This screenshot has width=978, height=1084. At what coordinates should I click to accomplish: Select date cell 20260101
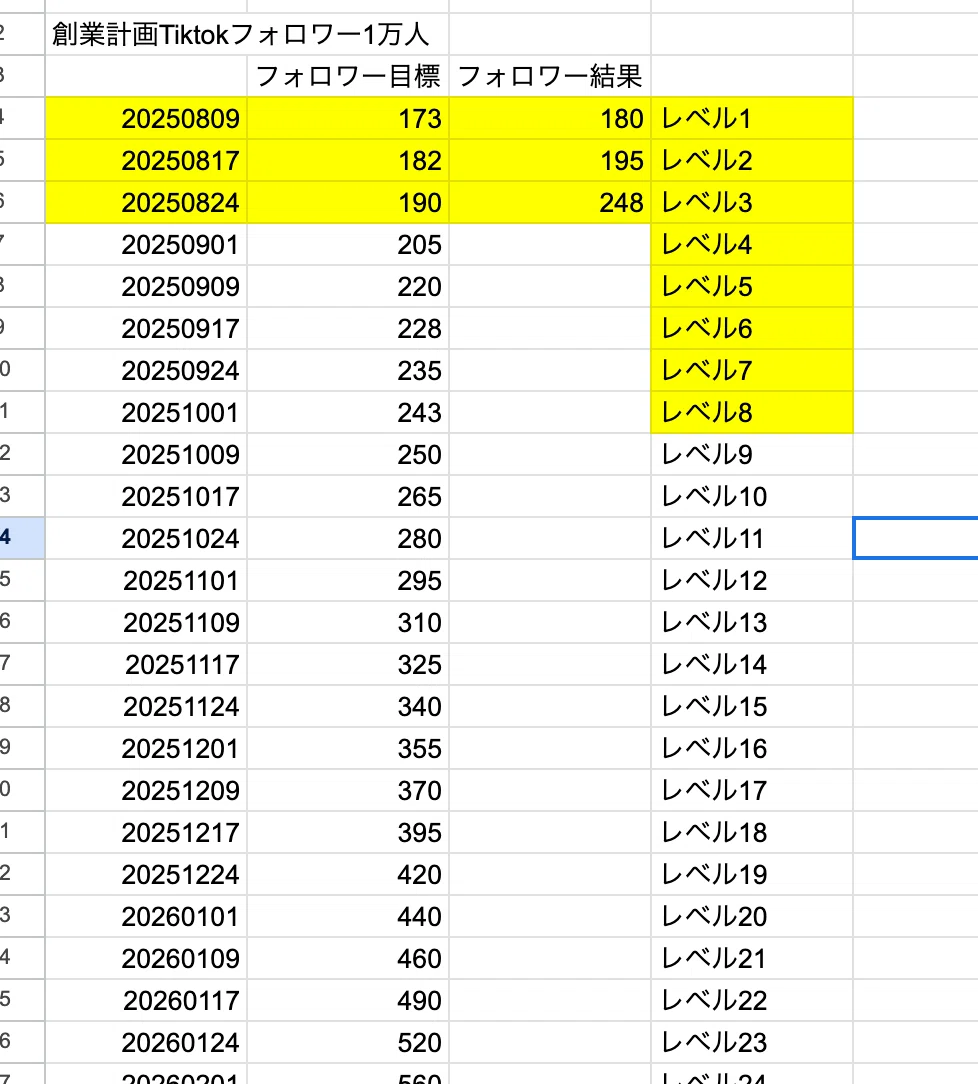click(147, 917)
